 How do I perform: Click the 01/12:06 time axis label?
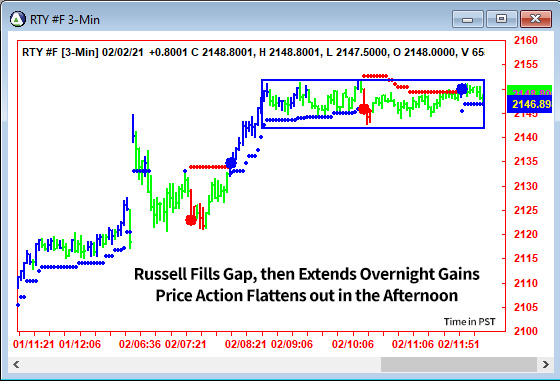[x=80, y=344]
